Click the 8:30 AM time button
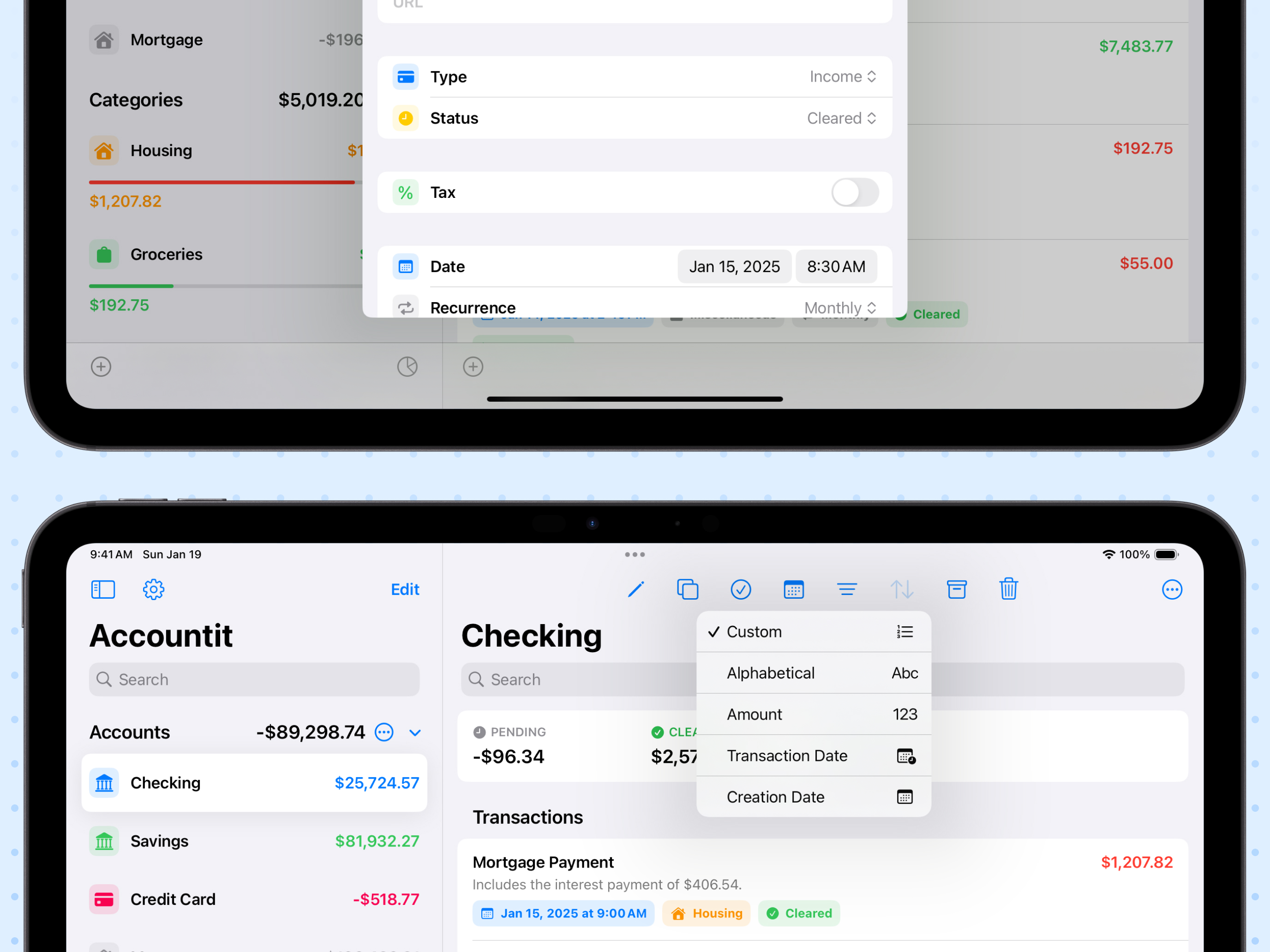This screenshot has width=1270, height=952. [x=836, y=266]
